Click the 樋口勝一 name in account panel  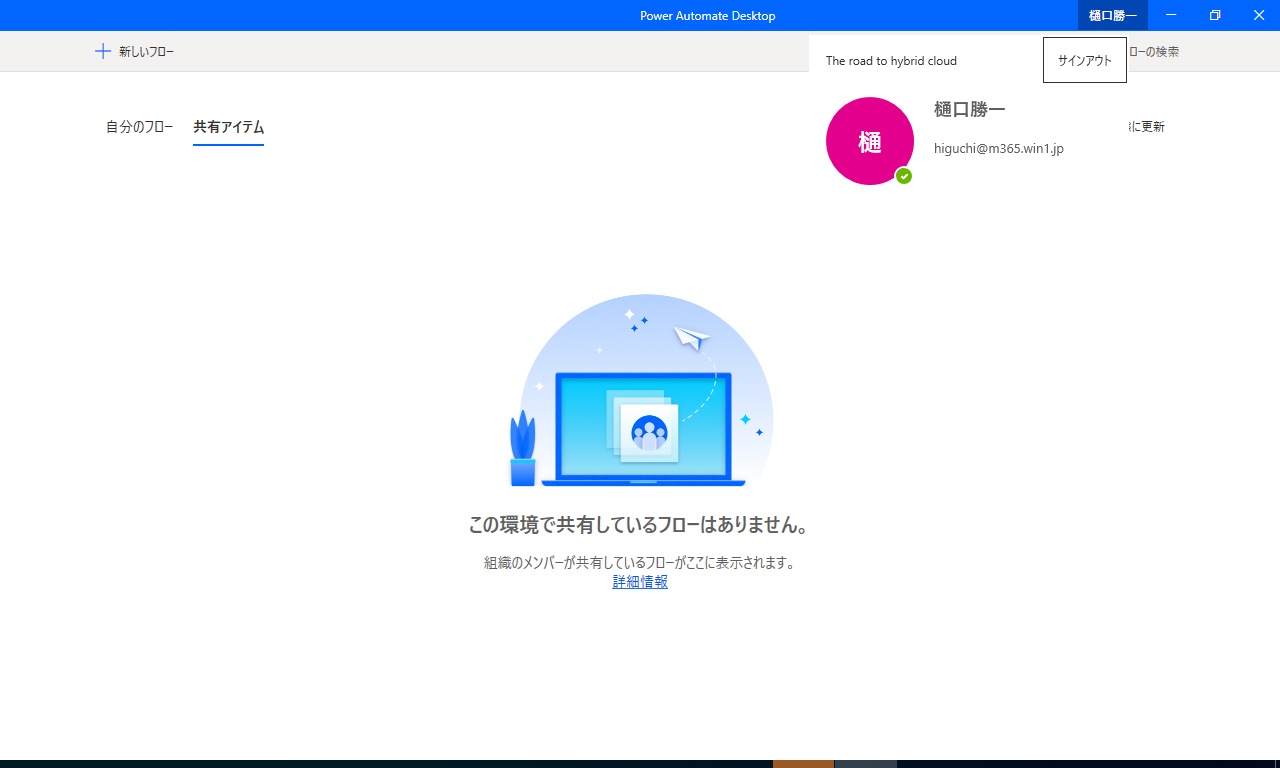click(x=970, y=109)
